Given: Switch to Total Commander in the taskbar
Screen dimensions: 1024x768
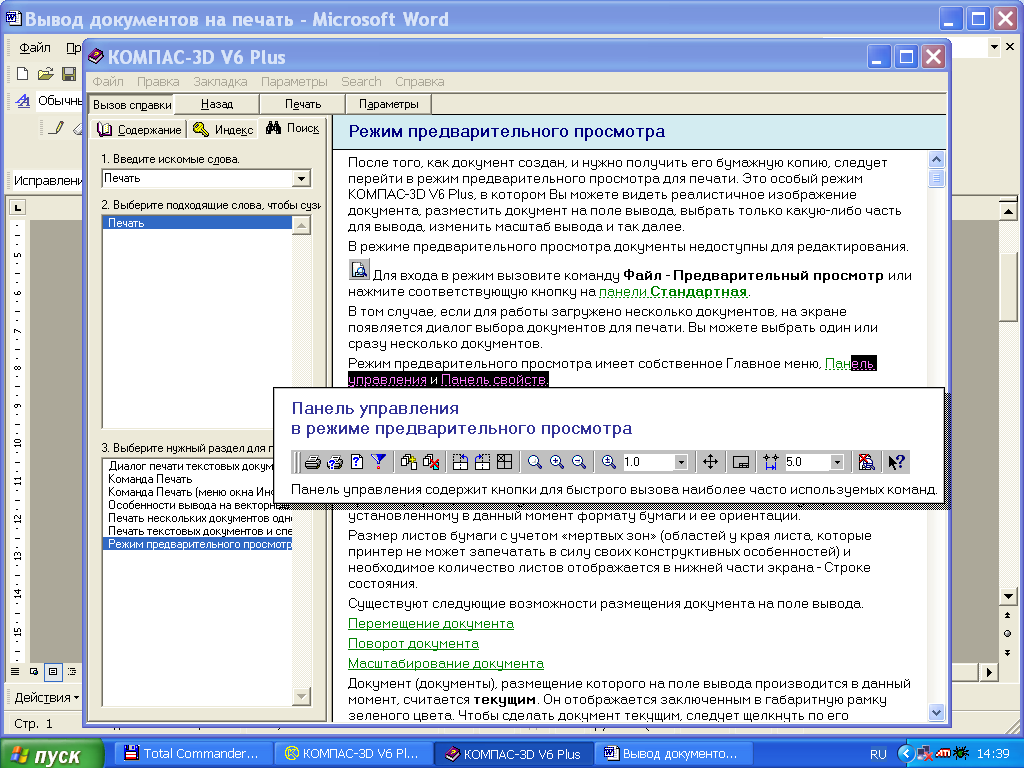Looking at the screenshot, I should click(192, 754).
